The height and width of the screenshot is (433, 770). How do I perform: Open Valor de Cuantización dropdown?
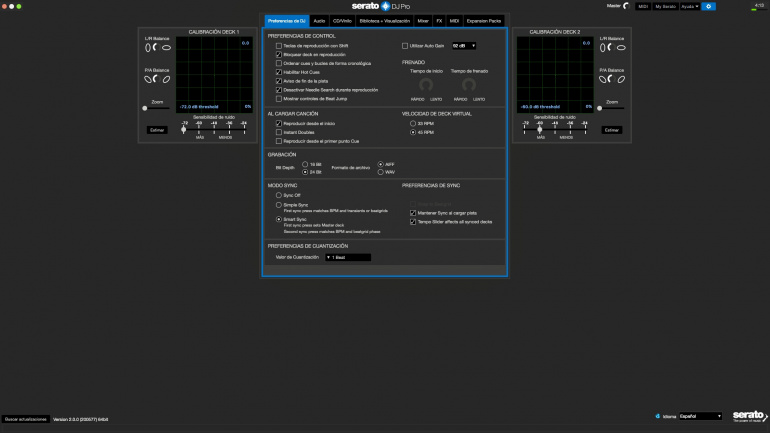(348, 257)
